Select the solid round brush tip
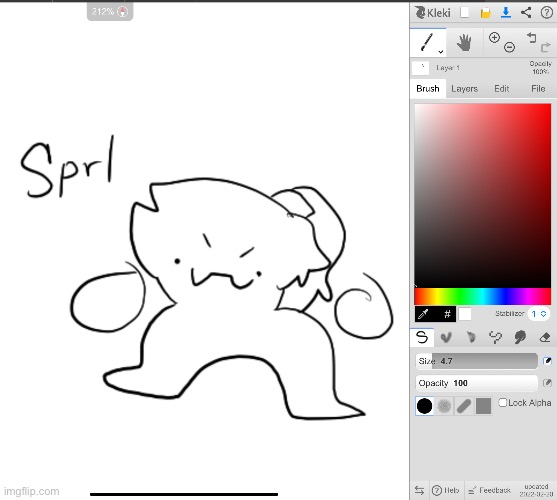Viewport: 557px width, 500px height. coord(424,406)
